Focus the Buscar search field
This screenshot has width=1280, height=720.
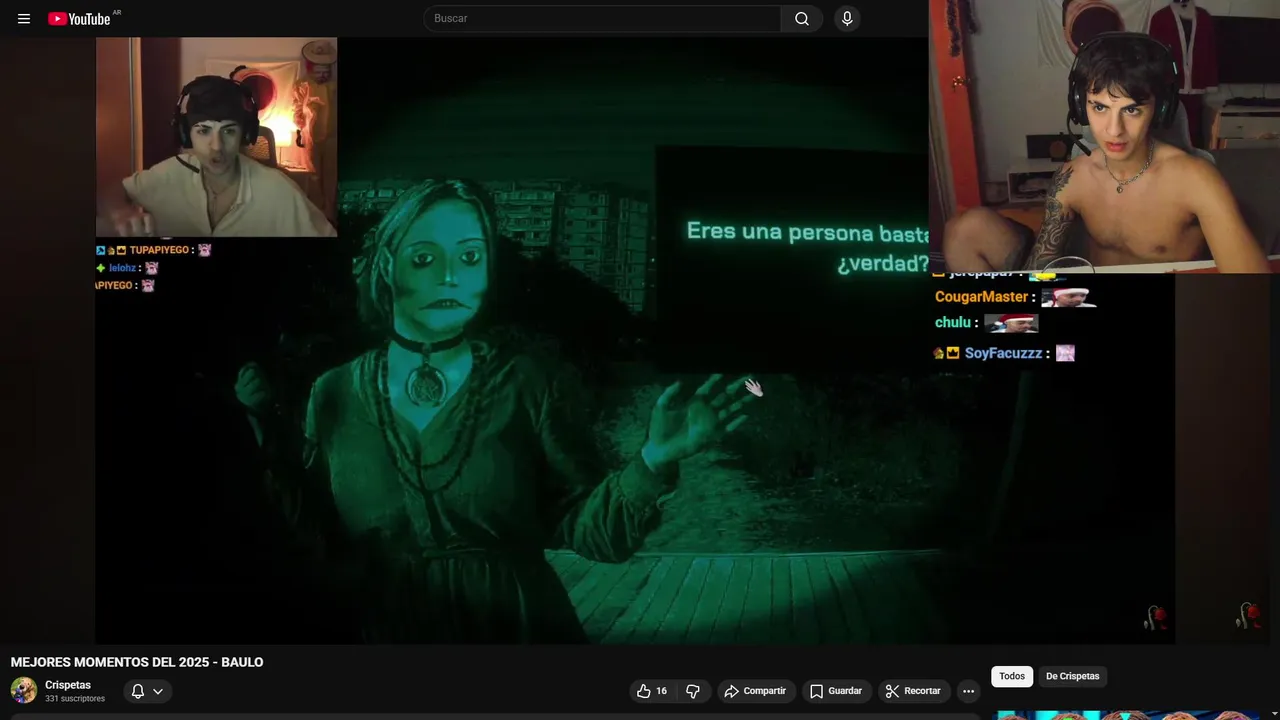tap(603, 18)
